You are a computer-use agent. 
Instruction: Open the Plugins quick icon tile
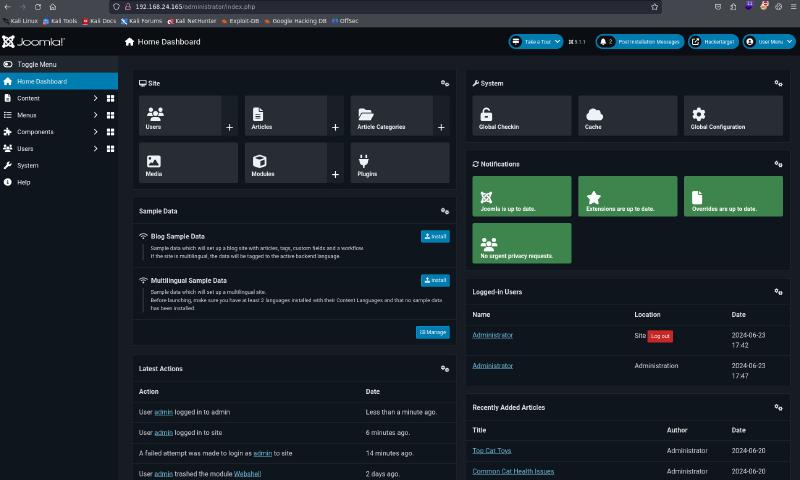coord(391,162)
